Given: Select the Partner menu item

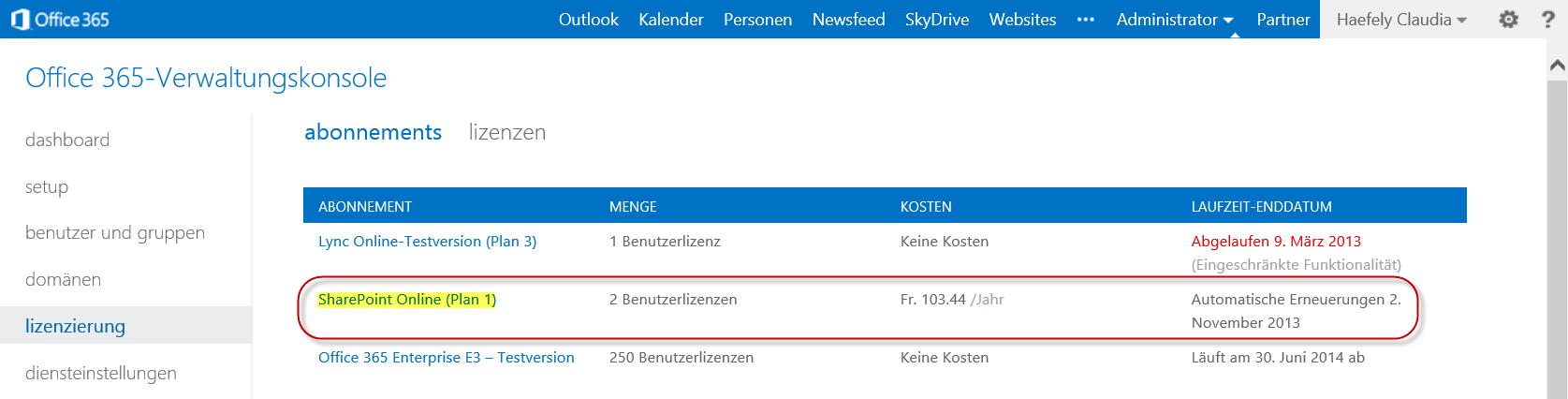Looking at the screenshot, I should tap(1283, 19).
